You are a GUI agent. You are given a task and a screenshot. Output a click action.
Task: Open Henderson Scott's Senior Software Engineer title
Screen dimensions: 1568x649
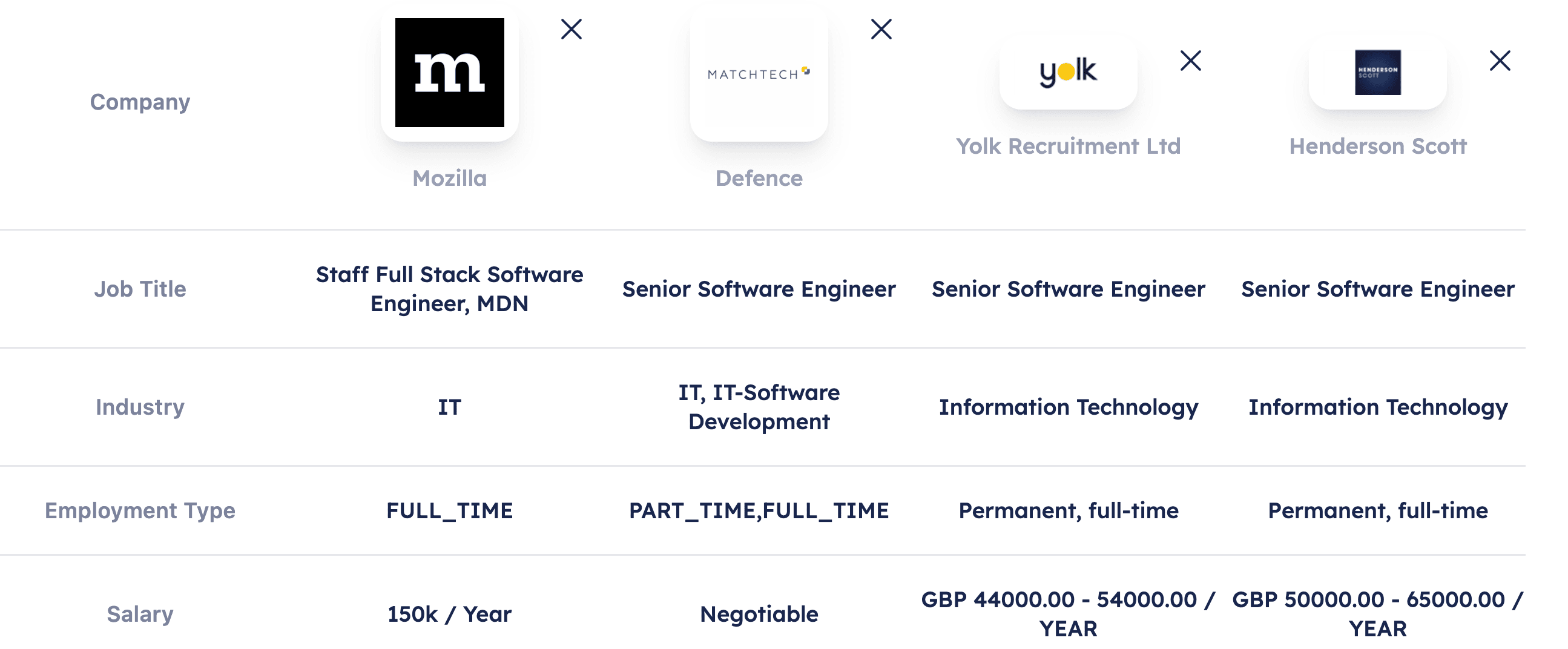pos(1377,289)
